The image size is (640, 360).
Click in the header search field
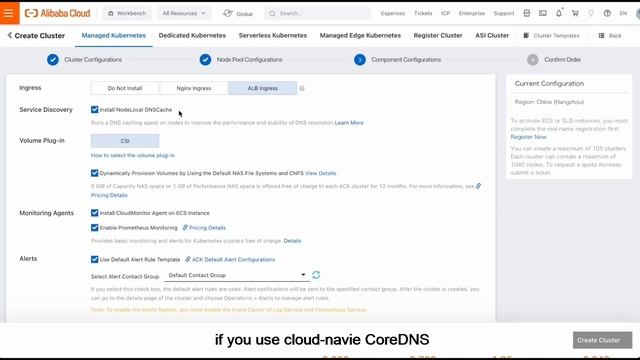(x=317, y=13)
